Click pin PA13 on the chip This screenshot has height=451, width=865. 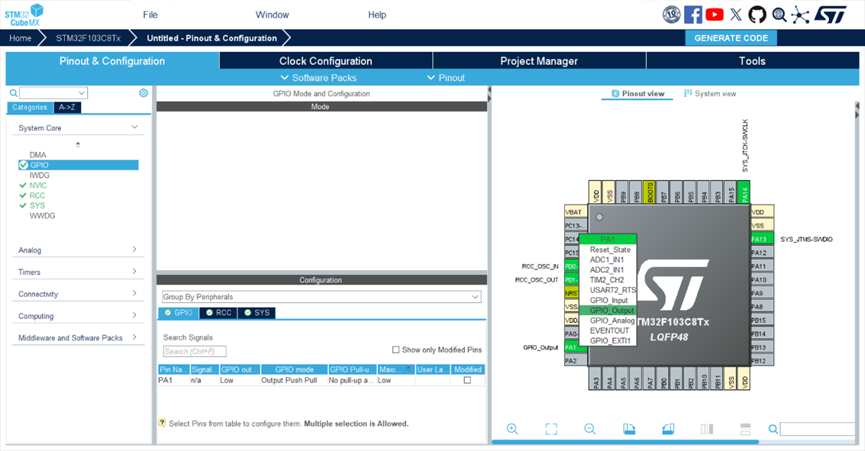pyautogui.click(x=761, y=239)
